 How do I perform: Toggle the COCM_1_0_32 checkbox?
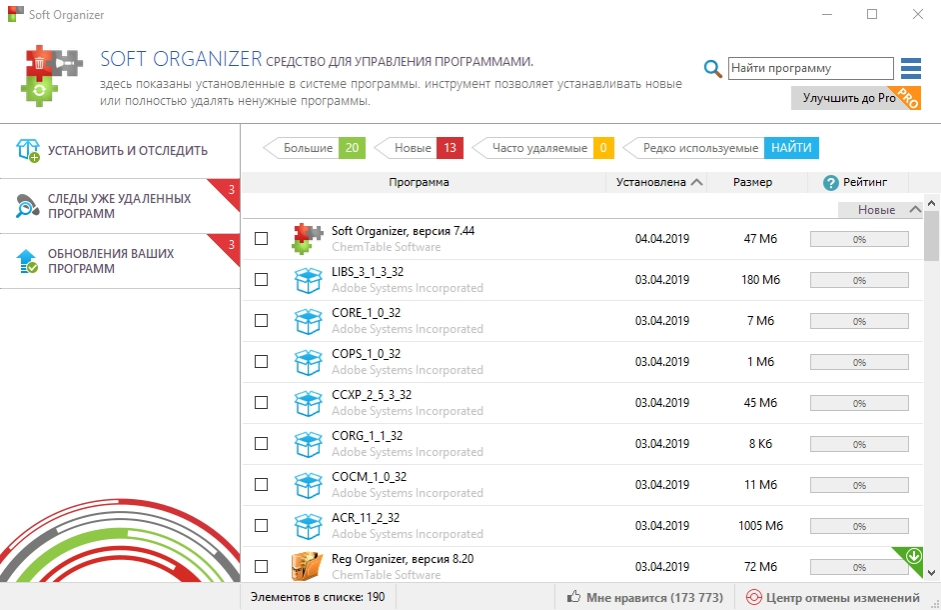pyautogui.click(x=261, y=485)
